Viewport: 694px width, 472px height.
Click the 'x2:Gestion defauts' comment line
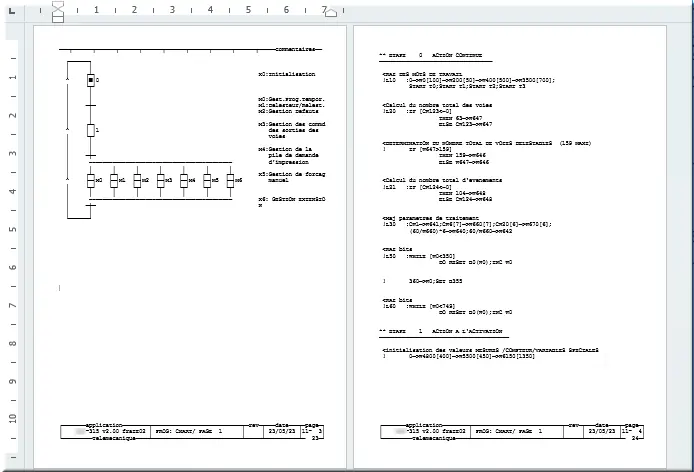288,111
